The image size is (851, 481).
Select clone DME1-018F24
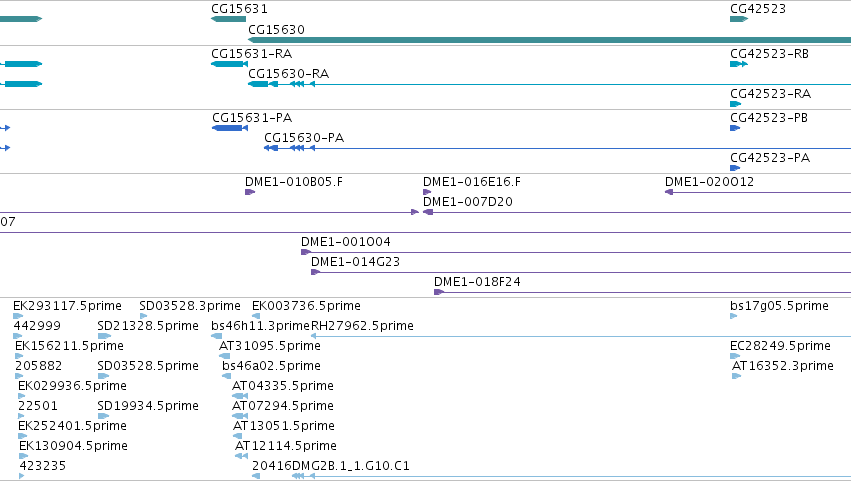477,282
